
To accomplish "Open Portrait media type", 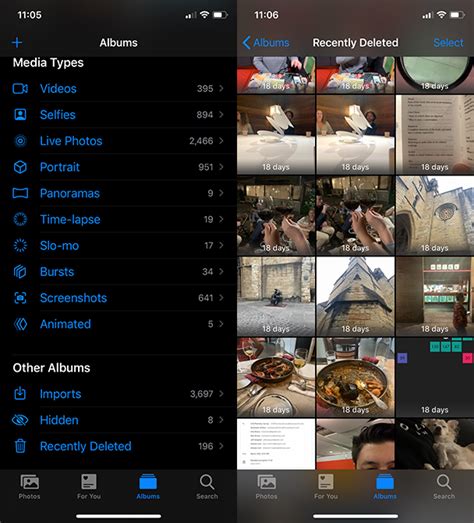I will pos(118,167).
